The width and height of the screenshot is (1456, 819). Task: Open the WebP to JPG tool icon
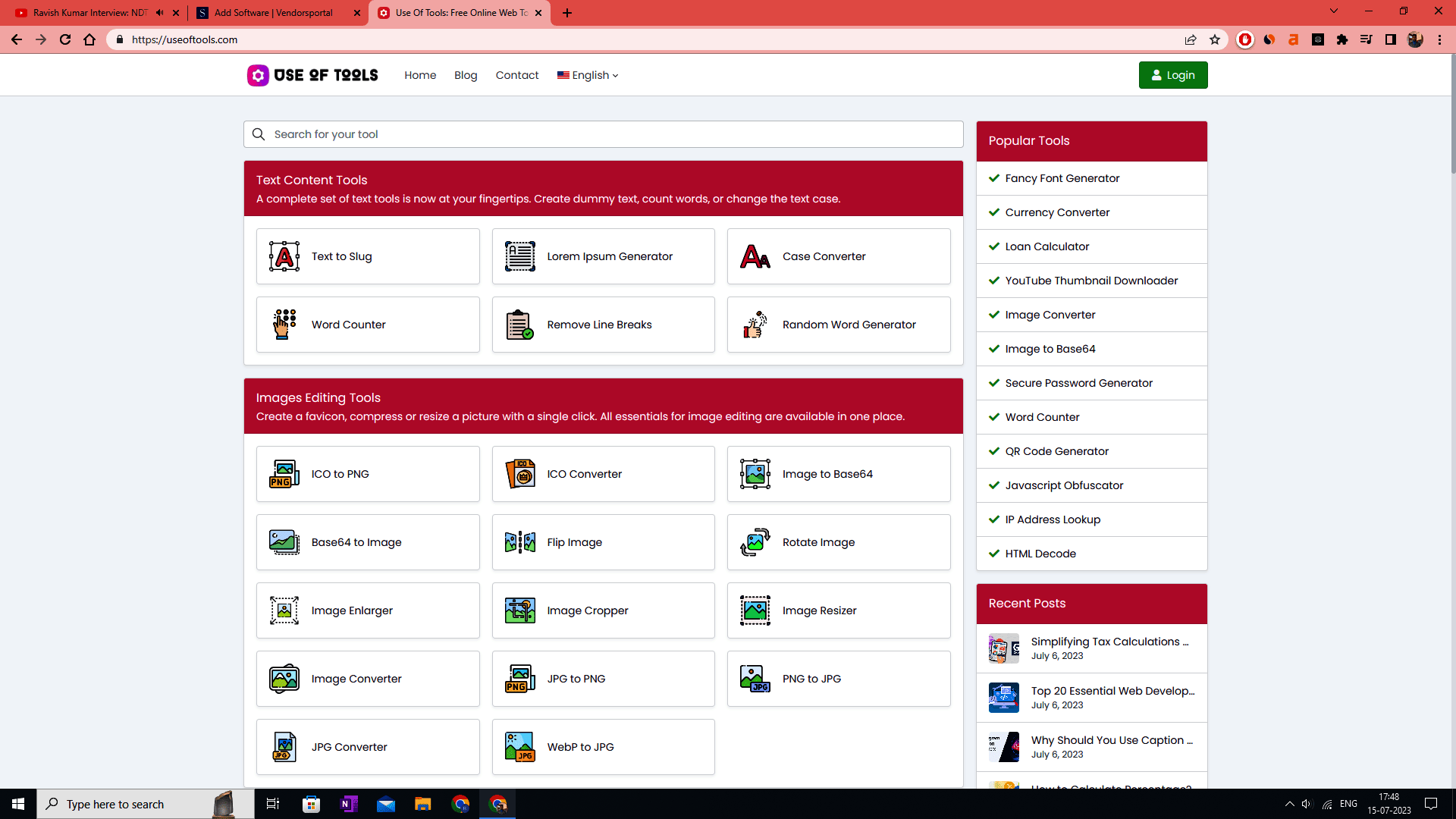click(519, 746)
